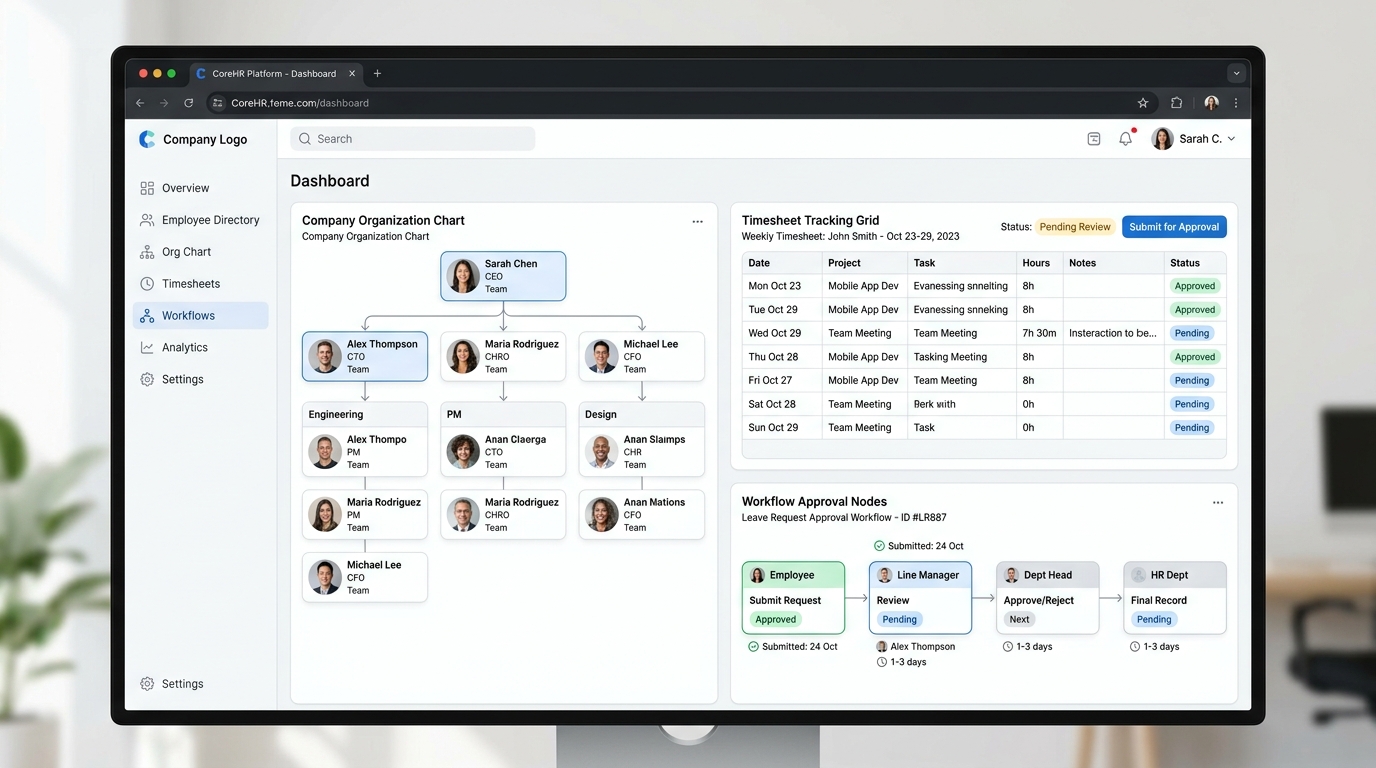
Task: Expand the Sarah C. account dropdown
Action: [1231, 139]
